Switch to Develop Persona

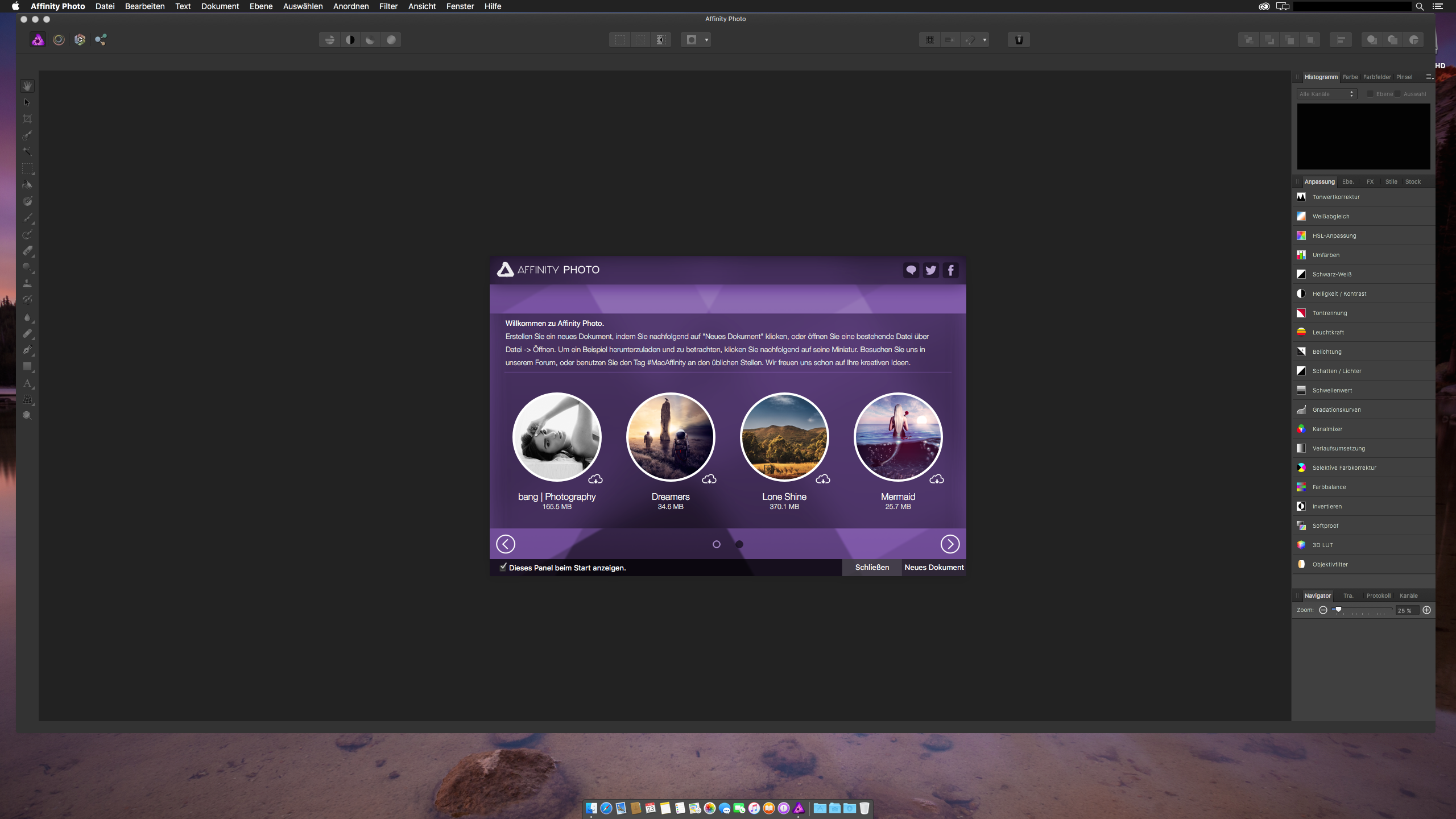point(80,40)
